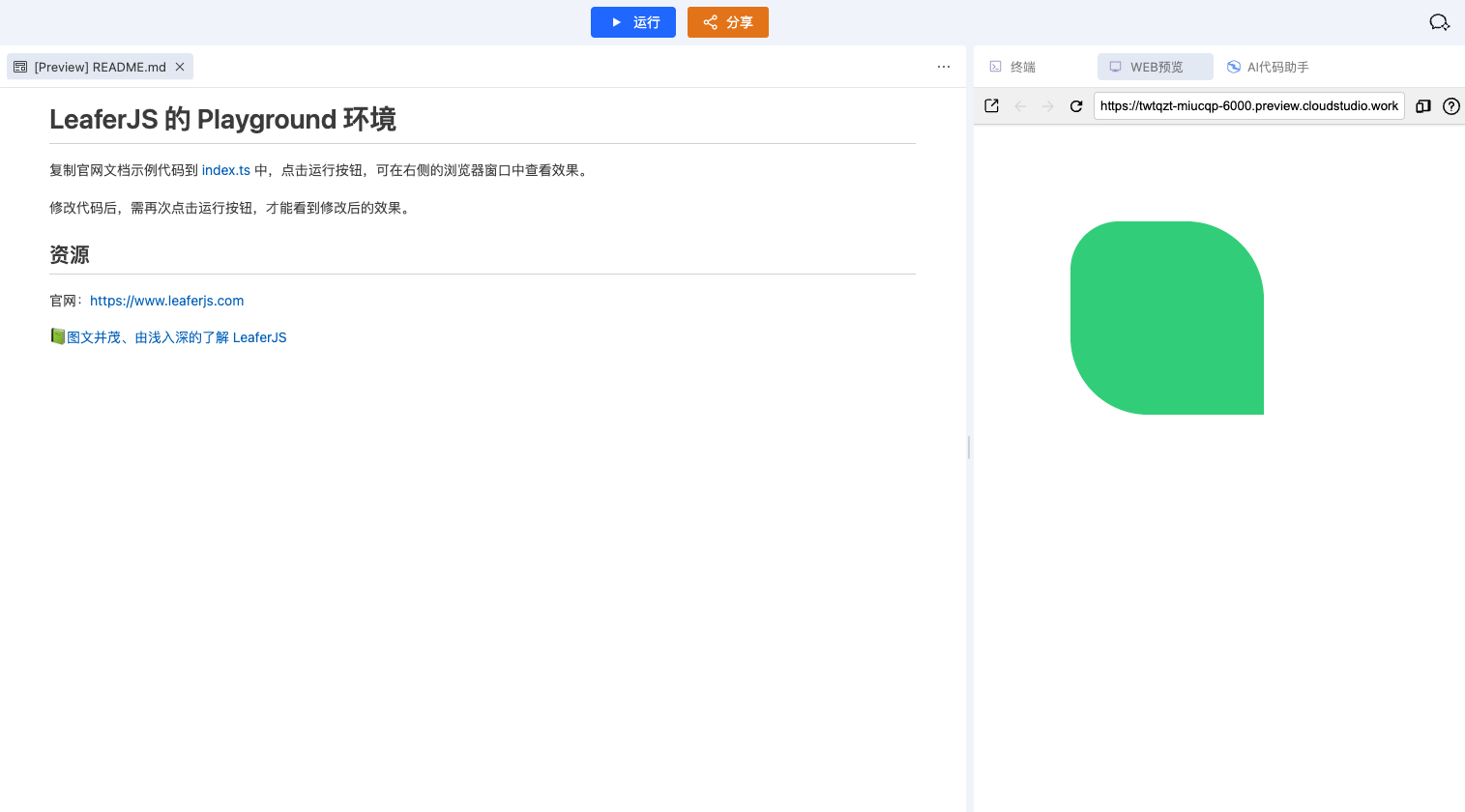The height and width of the screenshot is (812, 1465).
Task: Open the editor more actions ellipsis menu
Action: [944, 67]
